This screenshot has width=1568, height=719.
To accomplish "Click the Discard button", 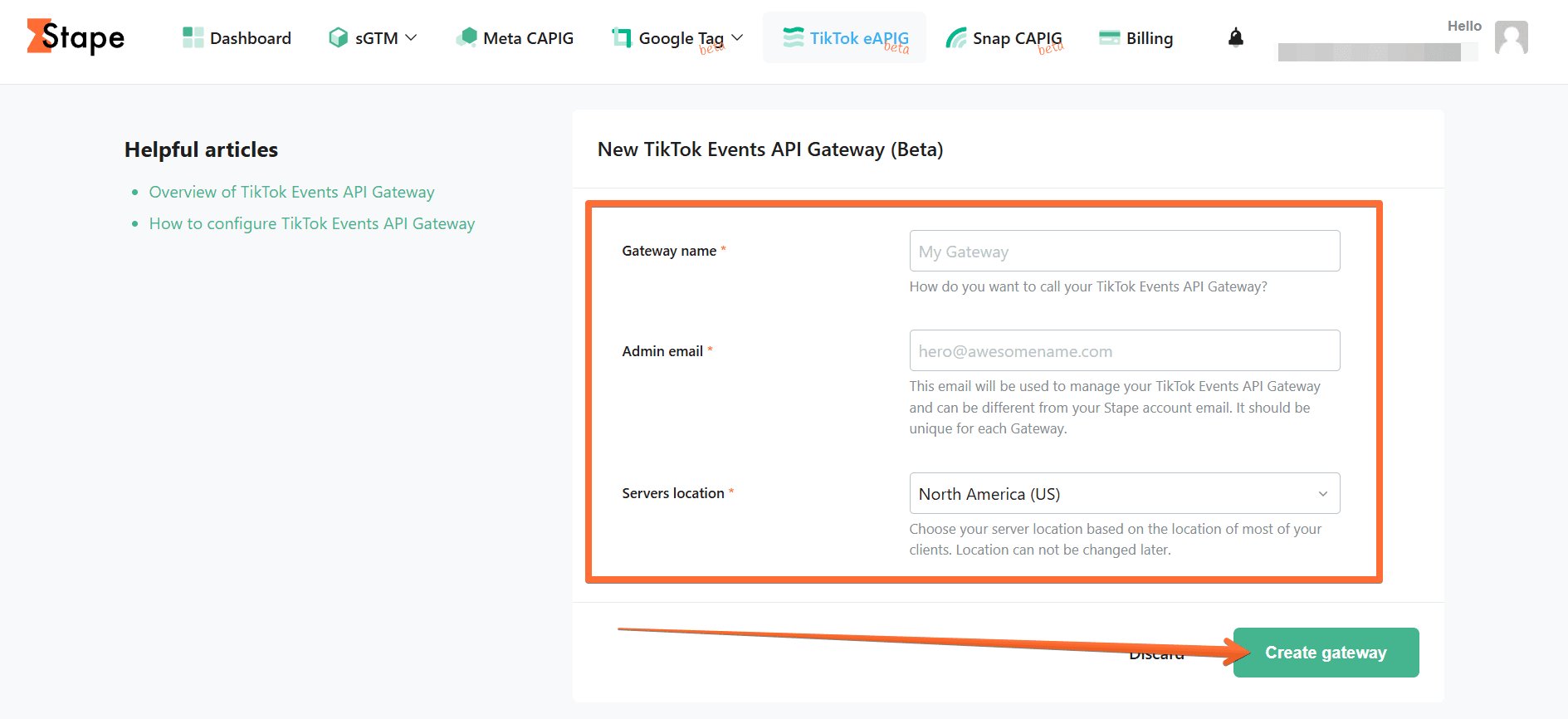I will 1157,654.
